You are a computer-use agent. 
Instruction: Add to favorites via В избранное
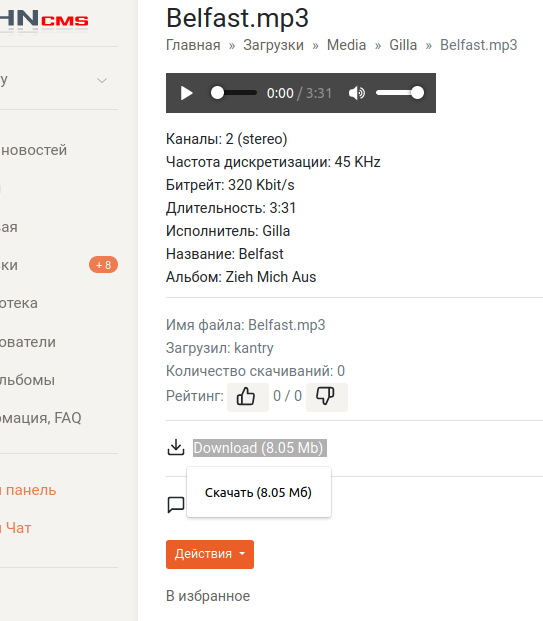(x=208, y=596)
